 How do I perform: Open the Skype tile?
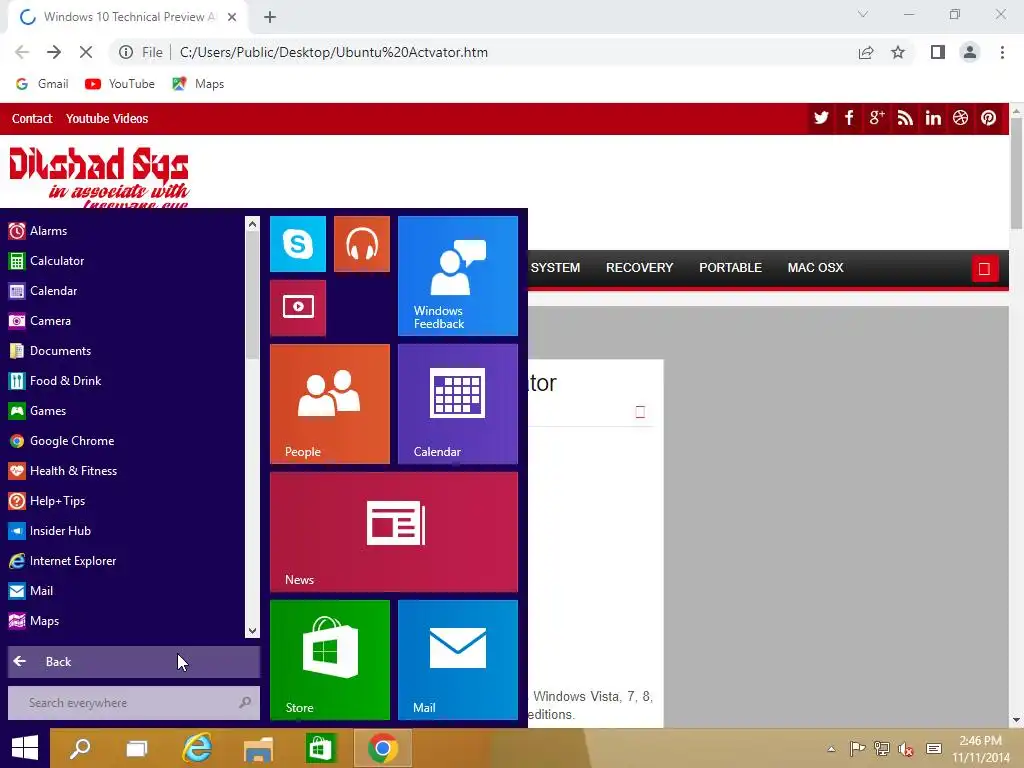tap(298, 244)
